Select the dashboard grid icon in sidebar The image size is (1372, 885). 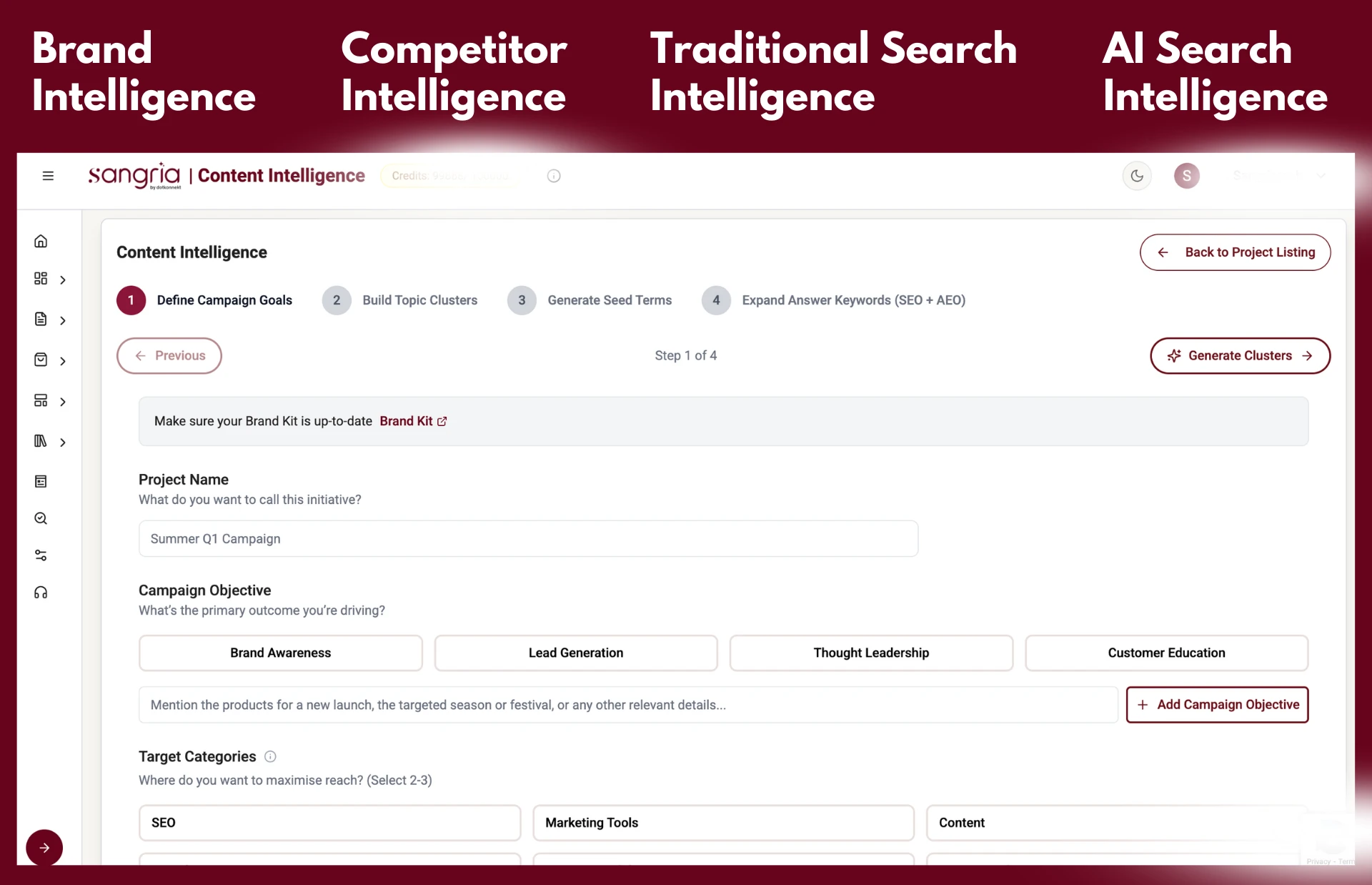[x=41, y=280]
